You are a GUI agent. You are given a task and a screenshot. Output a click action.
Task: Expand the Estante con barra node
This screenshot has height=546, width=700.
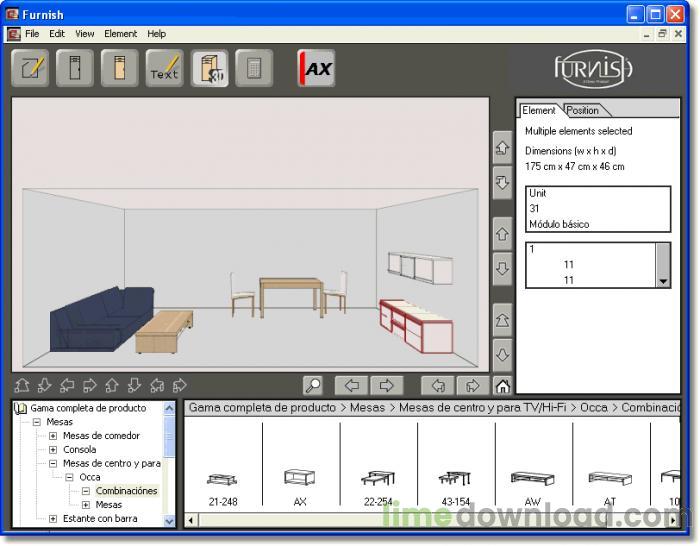tap(53, 519)
